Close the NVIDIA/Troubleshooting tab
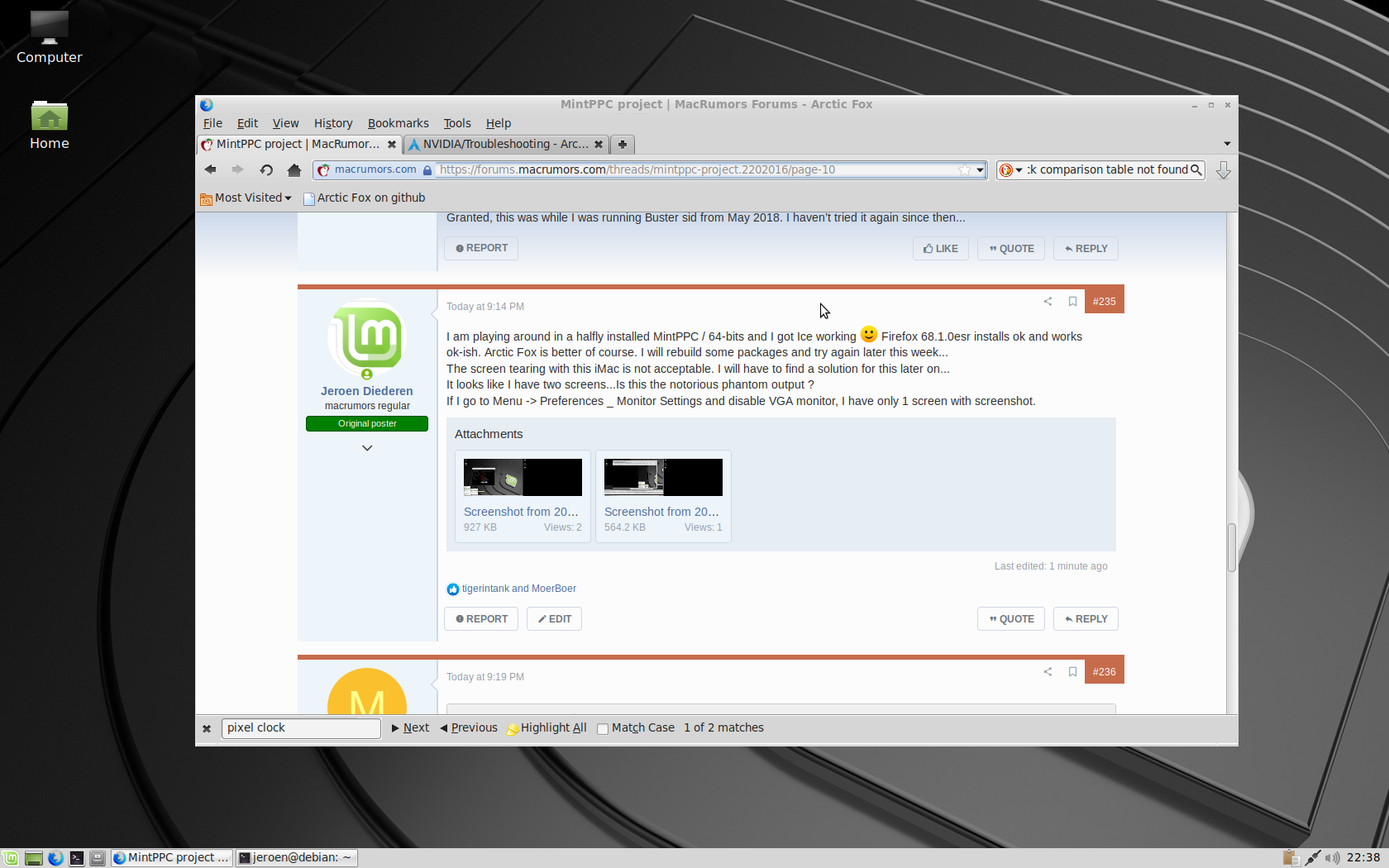This screenshot has width=1389, height=868. [599, 144]
